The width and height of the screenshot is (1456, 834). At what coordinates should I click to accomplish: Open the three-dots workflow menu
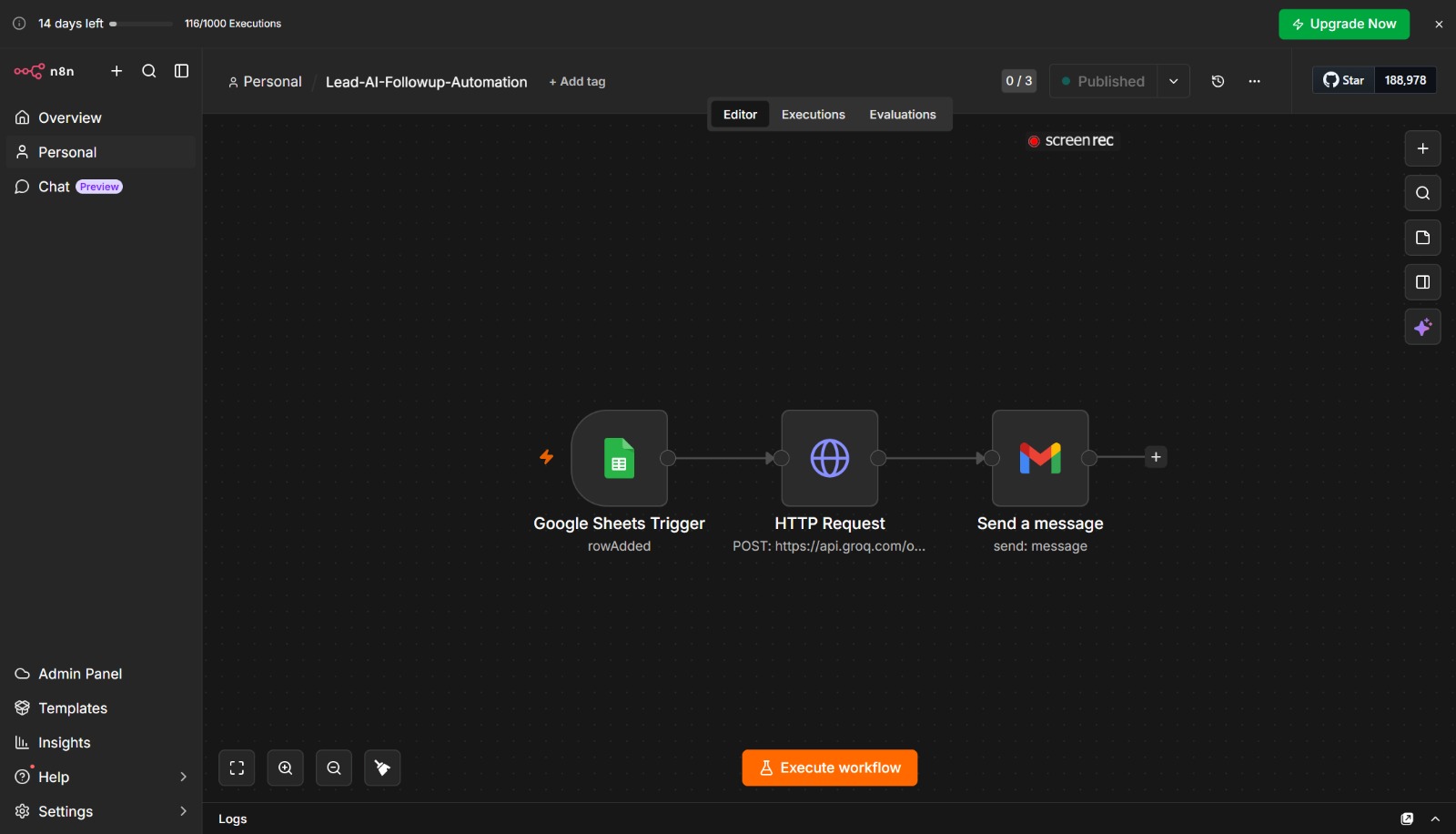tap(1255, 81)
